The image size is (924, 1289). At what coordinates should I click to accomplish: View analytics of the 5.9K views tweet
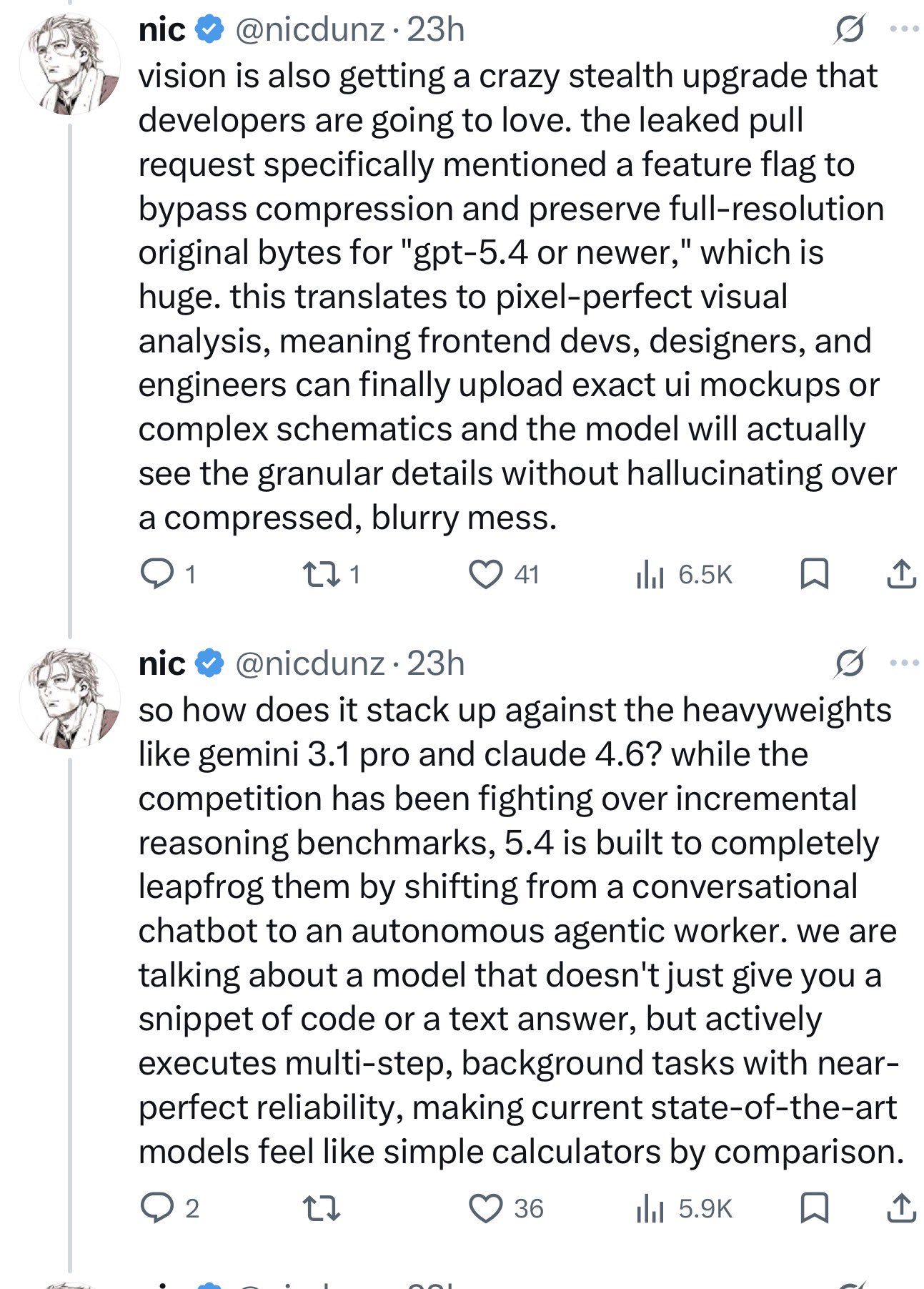coord(651,1208)
